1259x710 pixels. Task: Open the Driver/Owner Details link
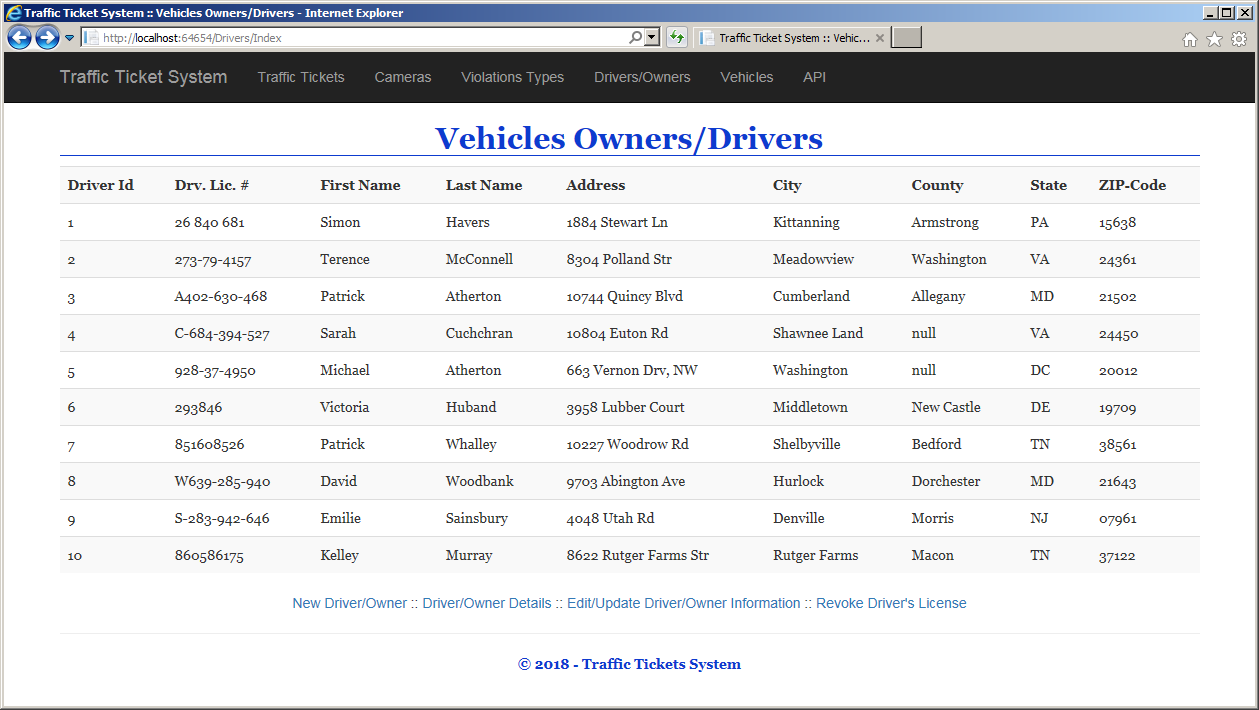(487, 603)
